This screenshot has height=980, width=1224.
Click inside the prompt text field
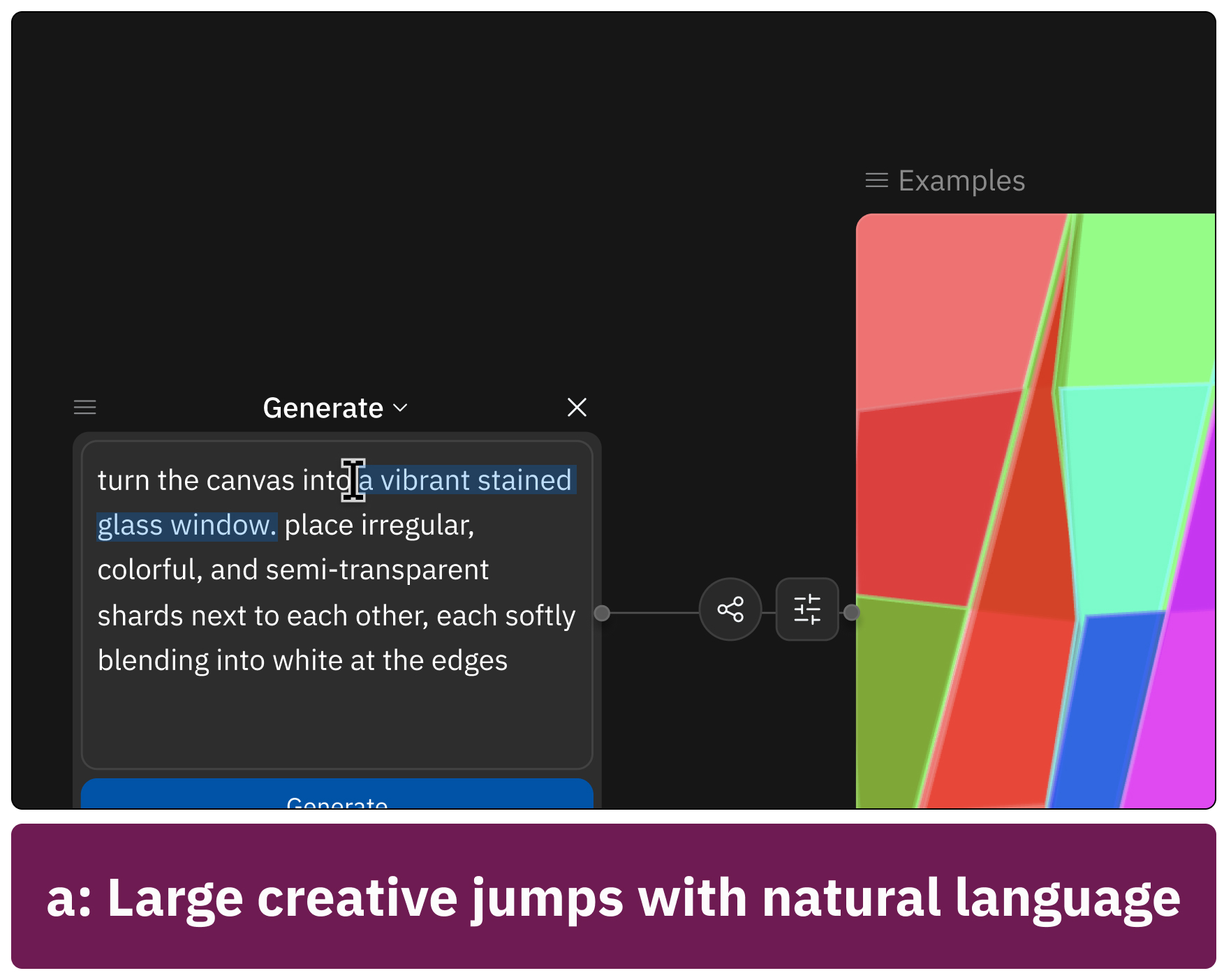[337, 604]
